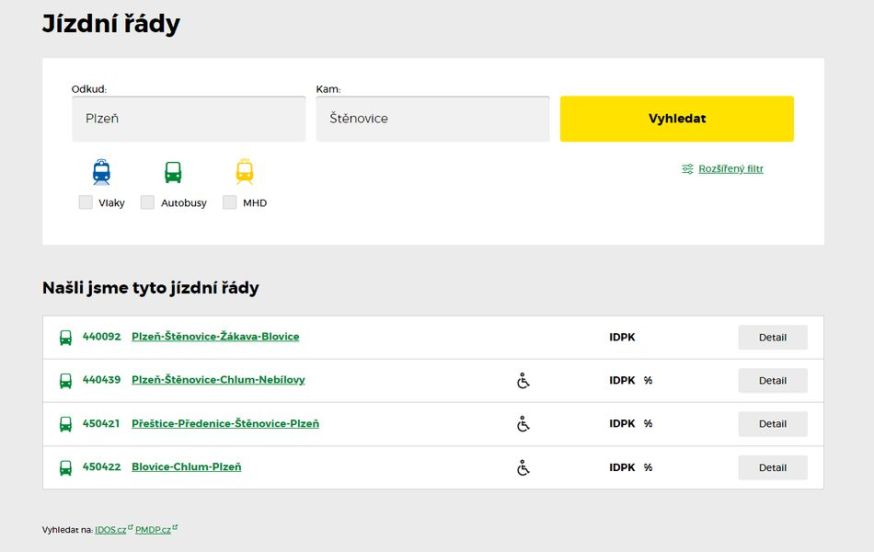Click Detail button for line 450422
874x552 pixels.
coord(773,467)
